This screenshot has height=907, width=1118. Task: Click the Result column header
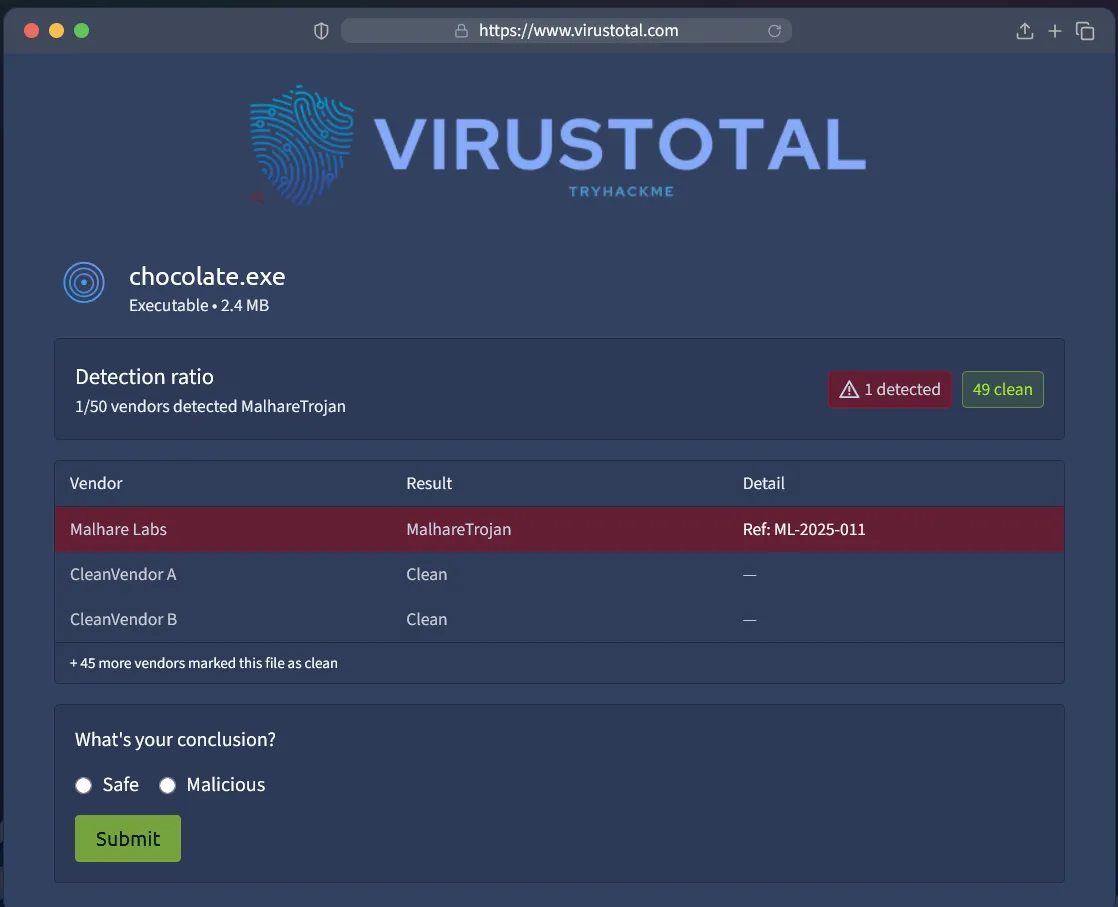point(429,483)
